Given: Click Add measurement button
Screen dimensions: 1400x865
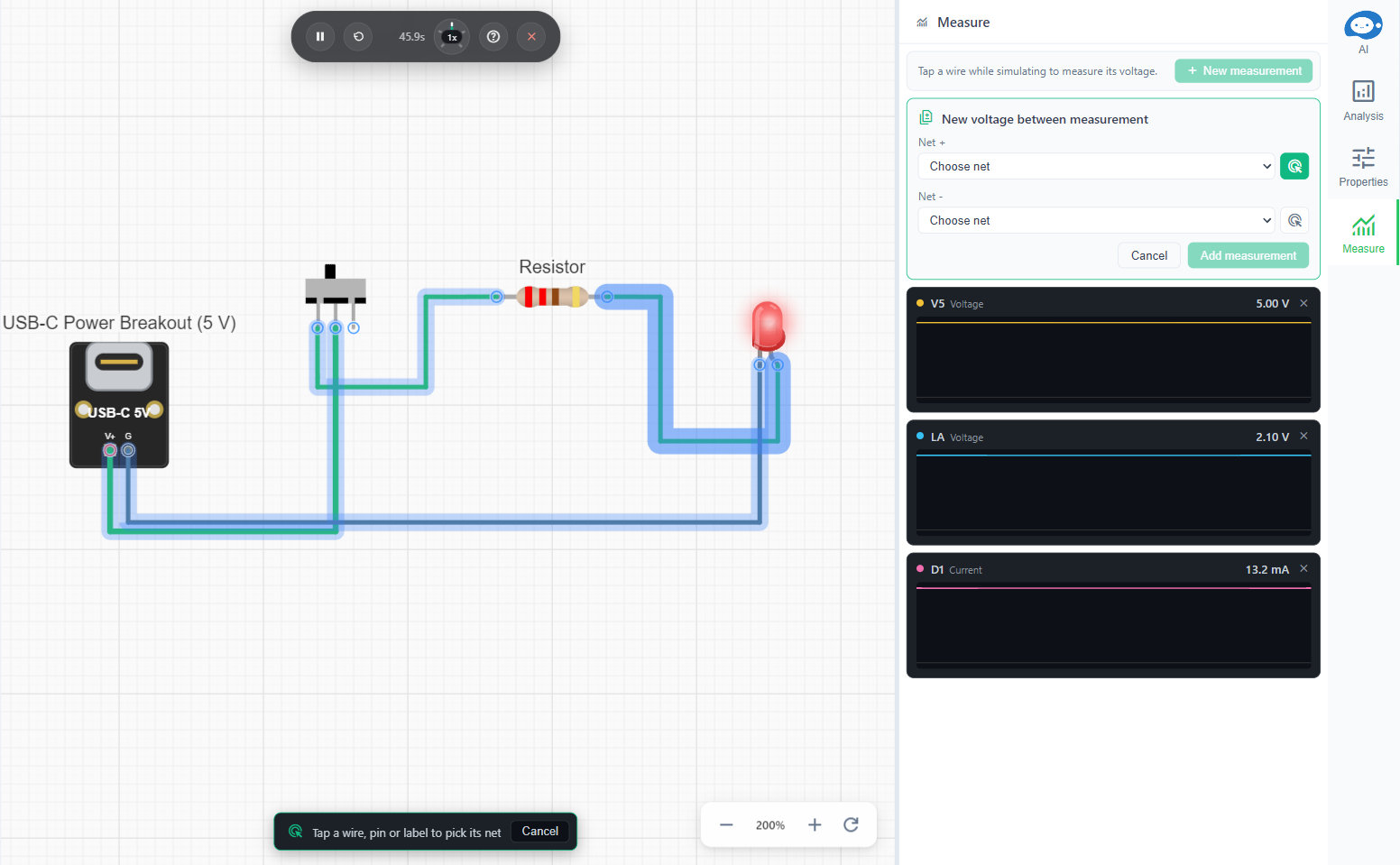Looking at the screenshot, I should point(1248,256).
